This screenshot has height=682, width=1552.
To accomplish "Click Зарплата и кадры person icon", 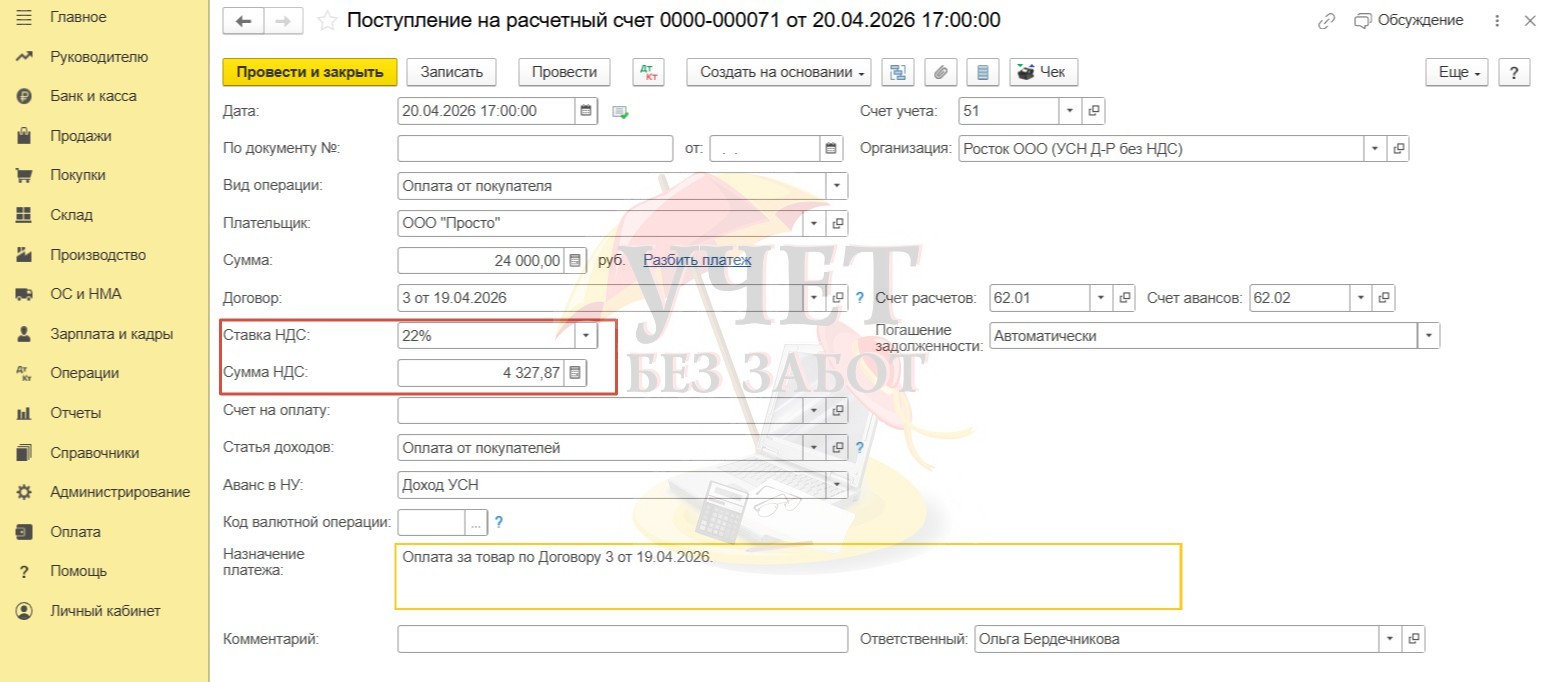I will tap(25, 334).
